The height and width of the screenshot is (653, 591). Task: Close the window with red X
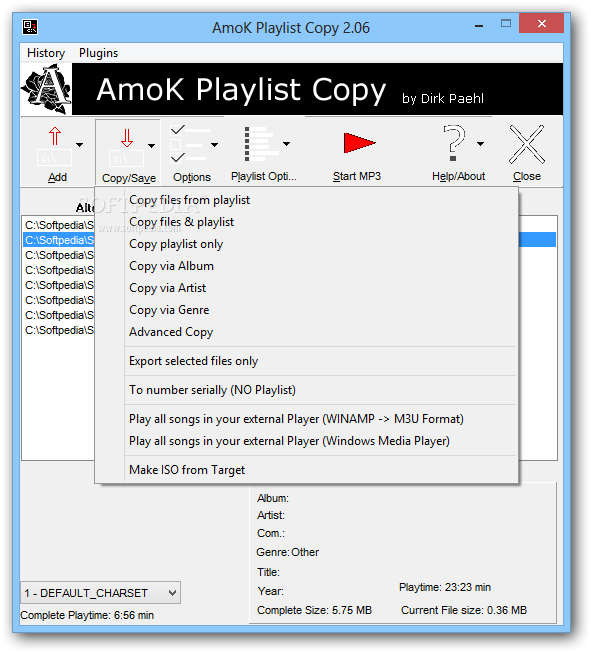541,24
